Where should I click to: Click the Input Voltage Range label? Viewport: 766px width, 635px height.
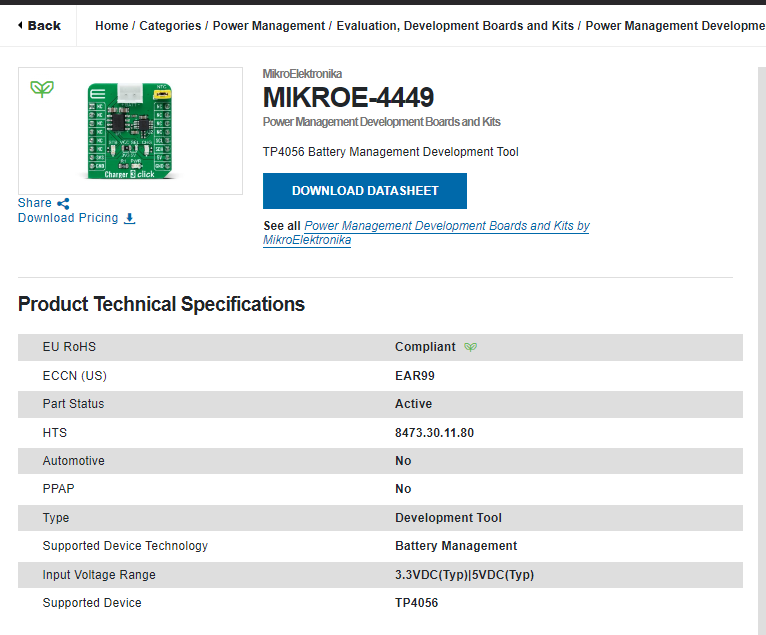click(99, 575)
